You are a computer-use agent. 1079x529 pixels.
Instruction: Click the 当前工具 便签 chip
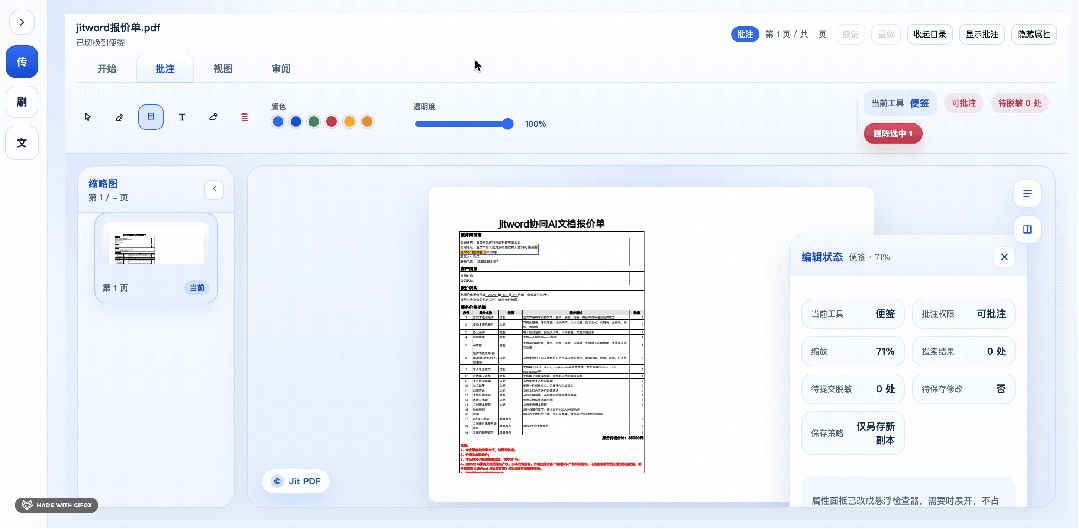(x=900, y=103)
